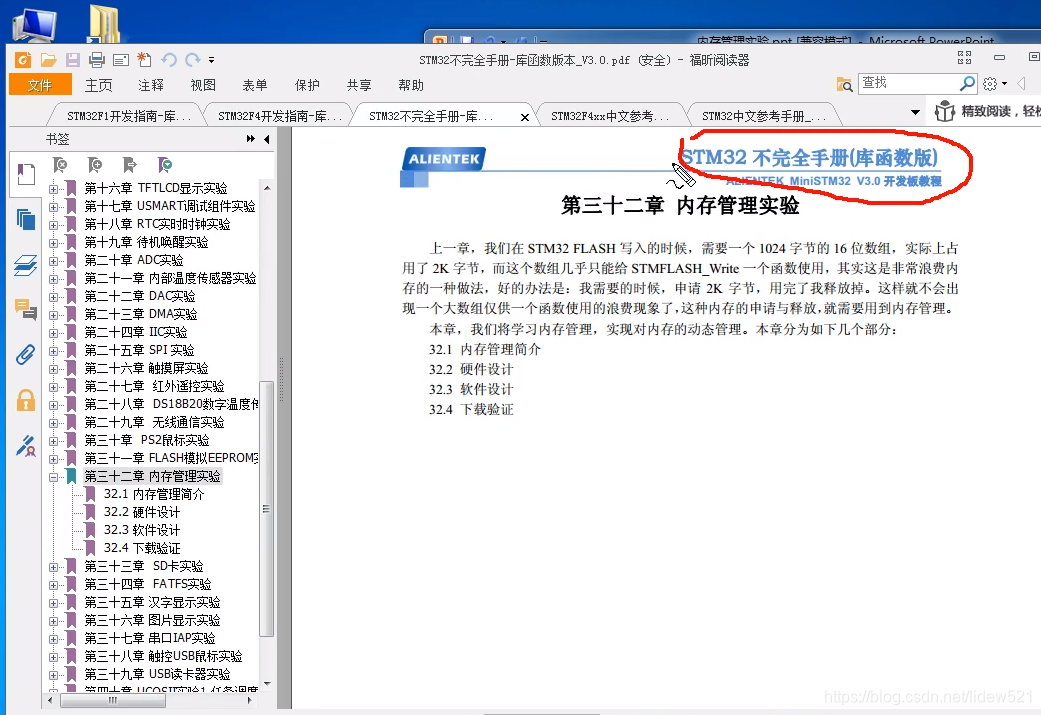Open the document tab list dropdown arrow
Image resolution: width=1041 pixels, height=715 pixels.
(916, 112)
